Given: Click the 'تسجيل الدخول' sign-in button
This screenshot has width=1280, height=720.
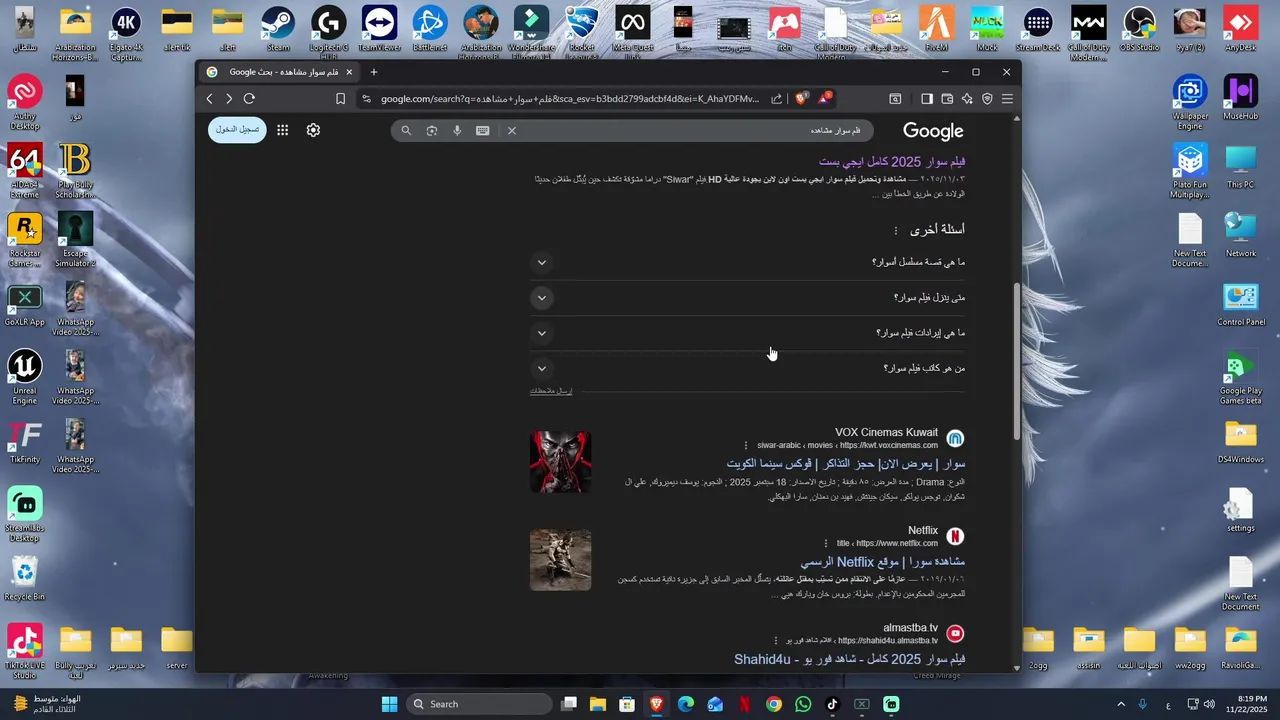Looking at the screenshot, I should (x=238, y=130).
